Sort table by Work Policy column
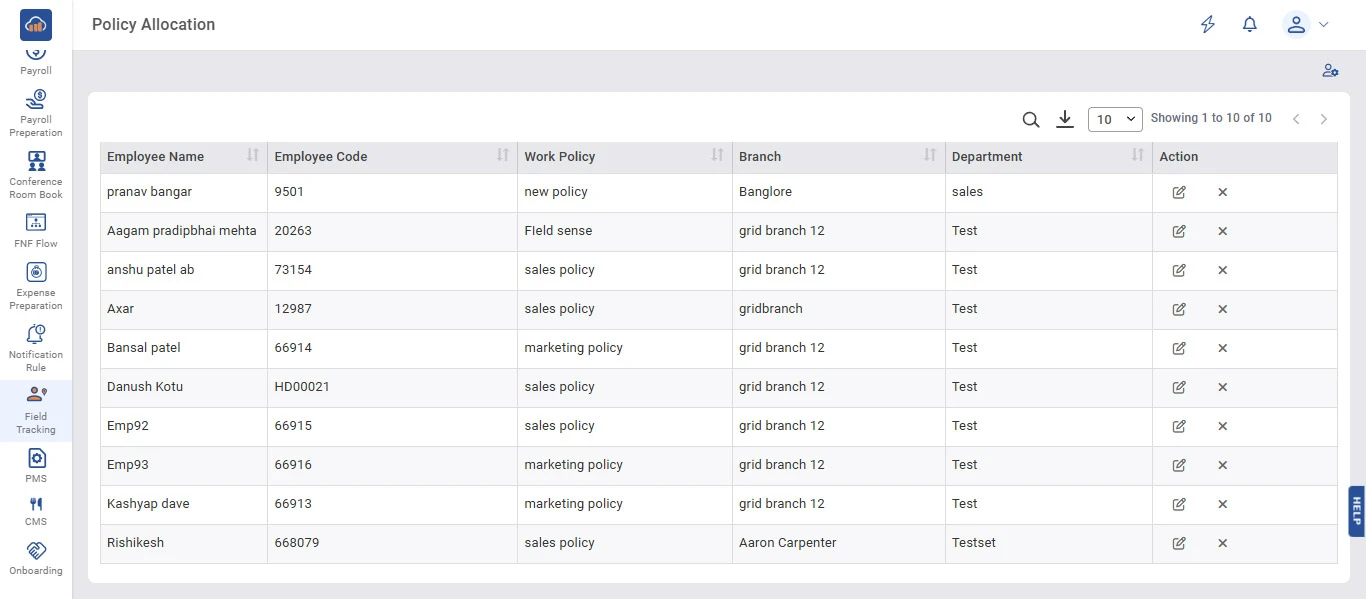Image resolution: width=1366 pixels, height=599 pixels. (717, 155)
